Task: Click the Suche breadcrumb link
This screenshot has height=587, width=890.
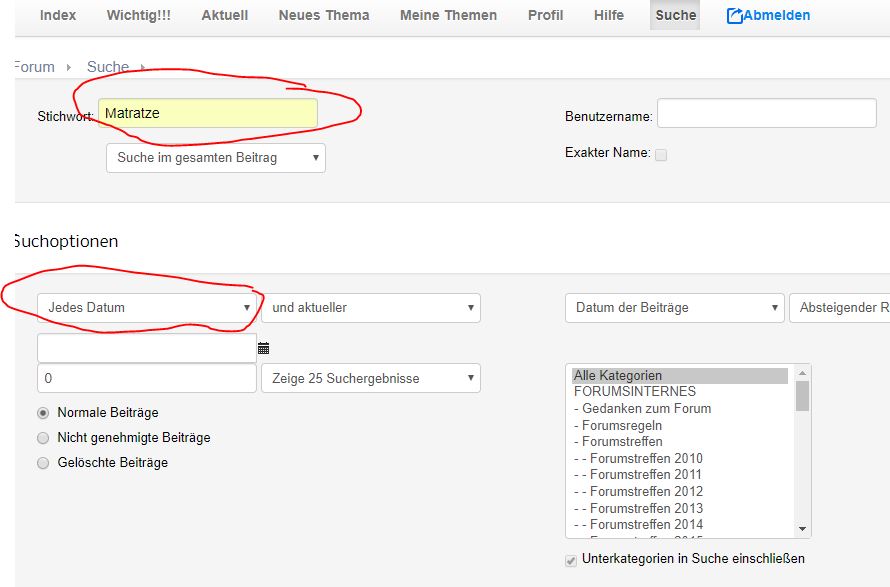Action: tap(108, 67)
